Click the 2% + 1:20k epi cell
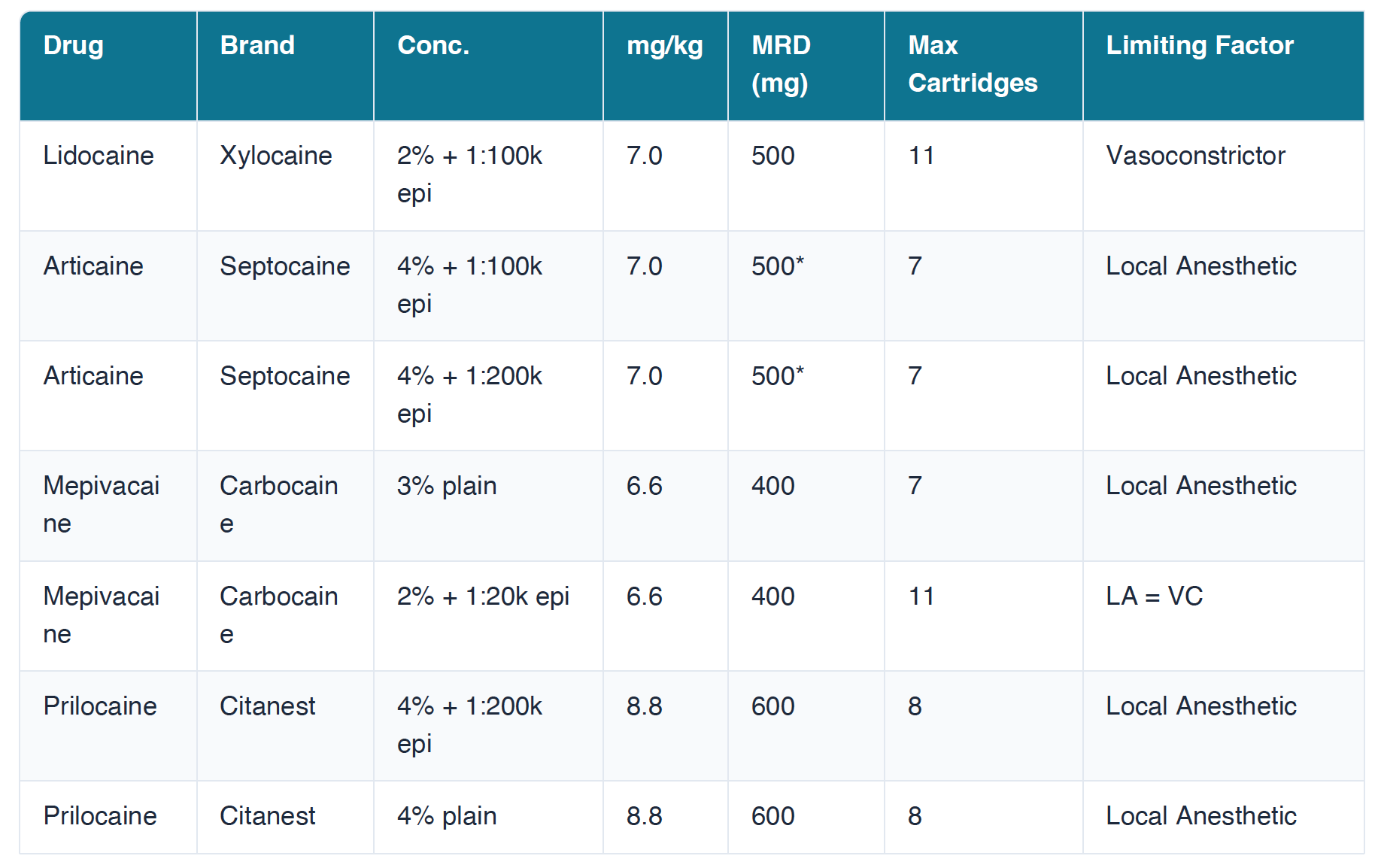This screenshot has width=1384, height=868. [483, 596]
